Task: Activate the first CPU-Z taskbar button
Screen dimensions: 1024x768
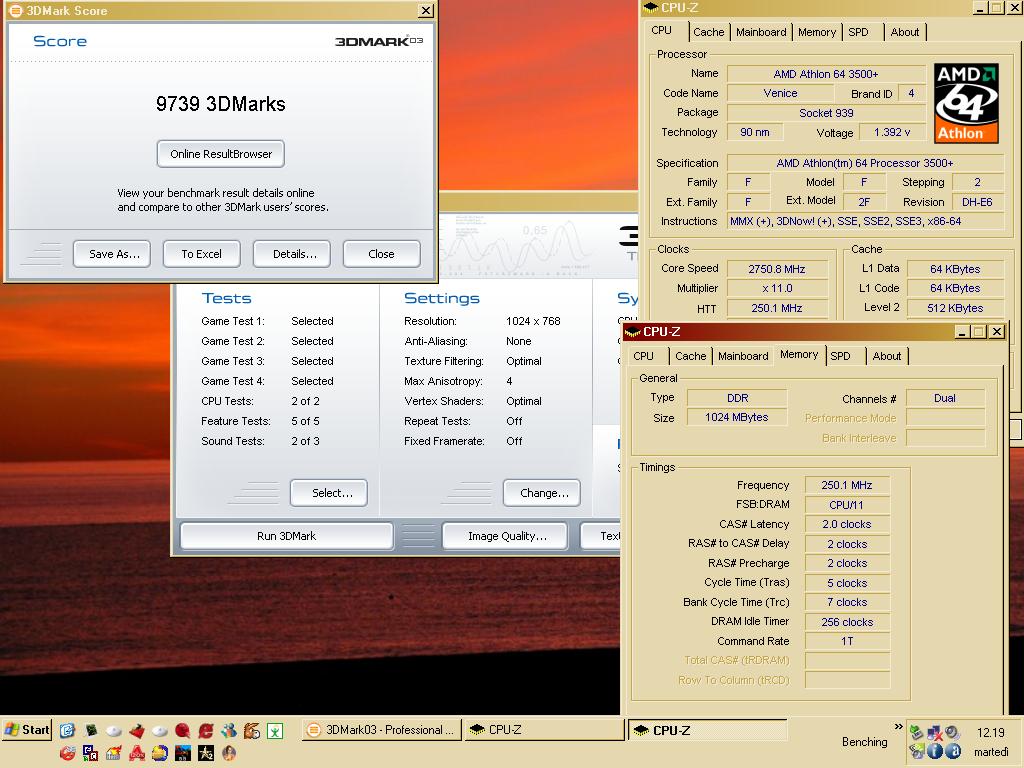Action: [544, 730]
